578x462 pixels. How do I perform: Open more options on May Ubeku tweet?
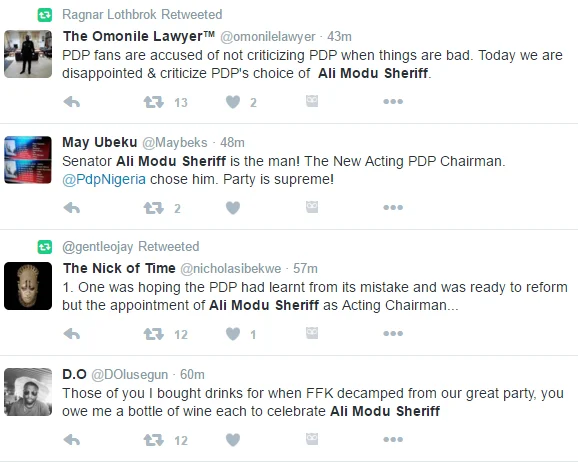coord(393,208)
